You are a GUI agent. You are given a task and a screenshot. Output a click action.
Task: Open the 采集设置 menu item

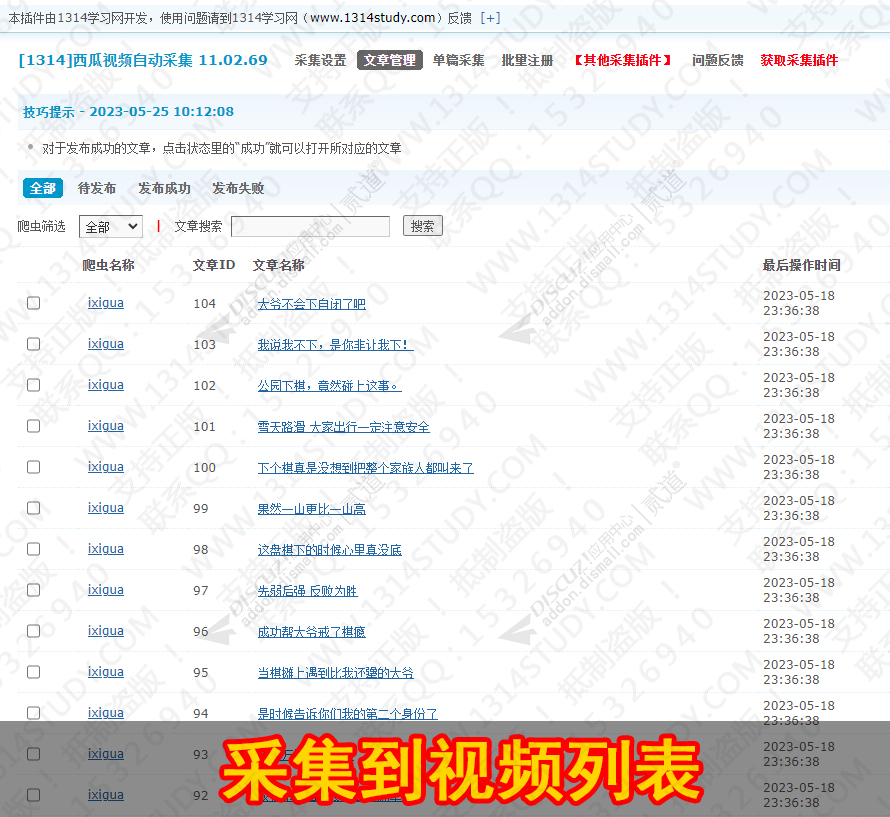[x=320, y=60]
